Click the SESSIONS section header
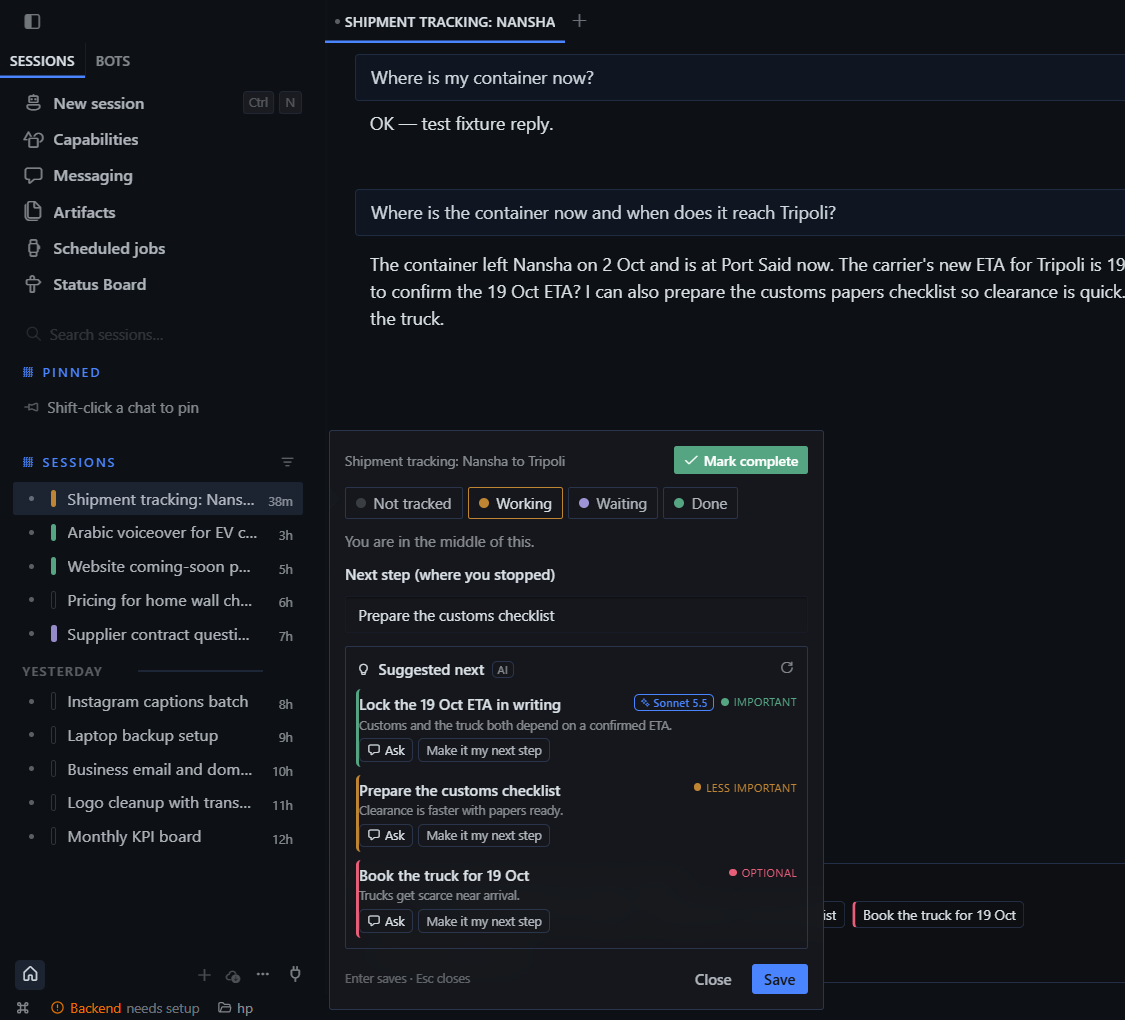 [79, 463]
